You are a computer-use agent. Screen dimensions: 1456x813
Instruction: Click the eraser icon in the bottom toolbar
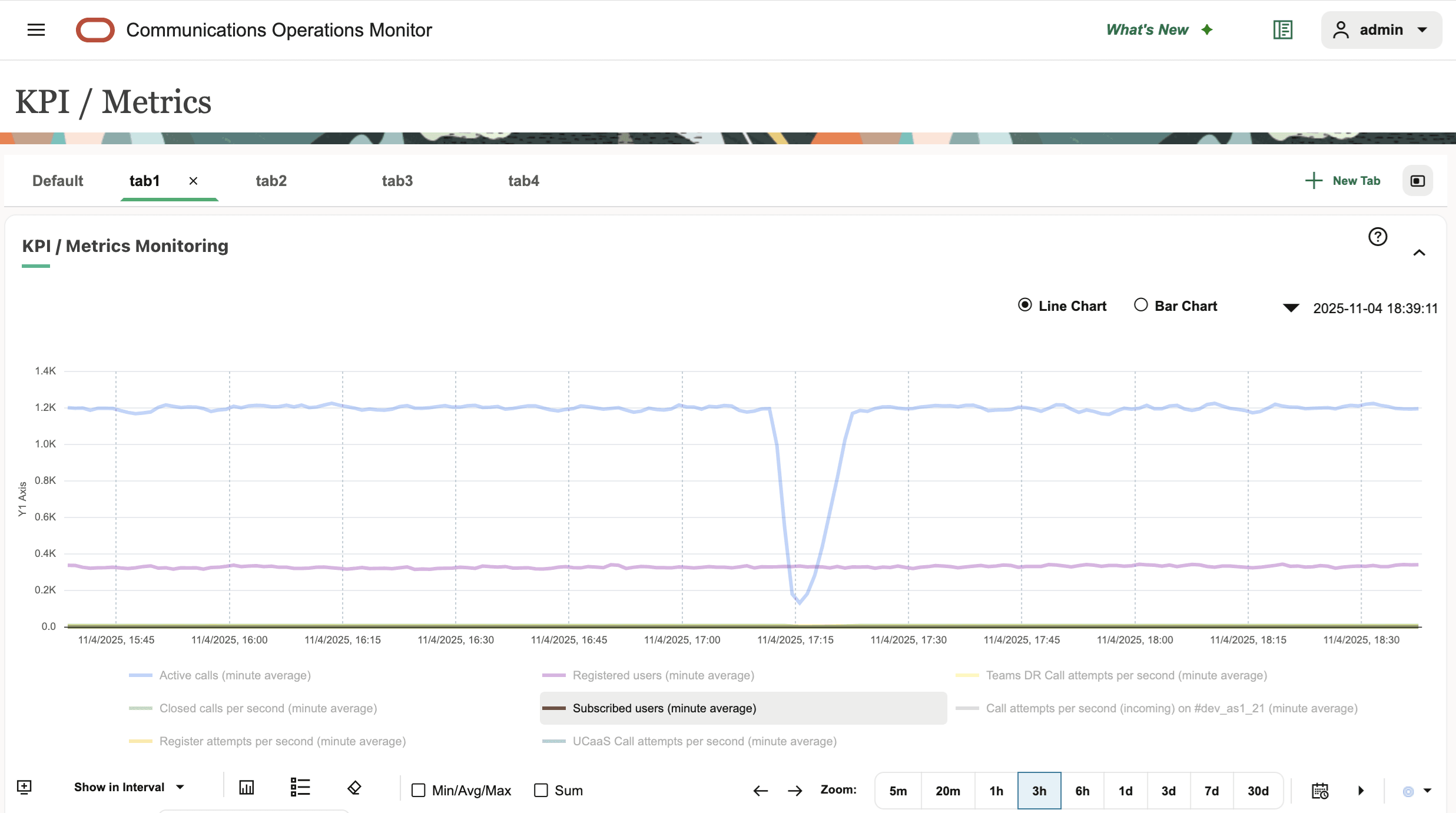(x=354, y=789)
